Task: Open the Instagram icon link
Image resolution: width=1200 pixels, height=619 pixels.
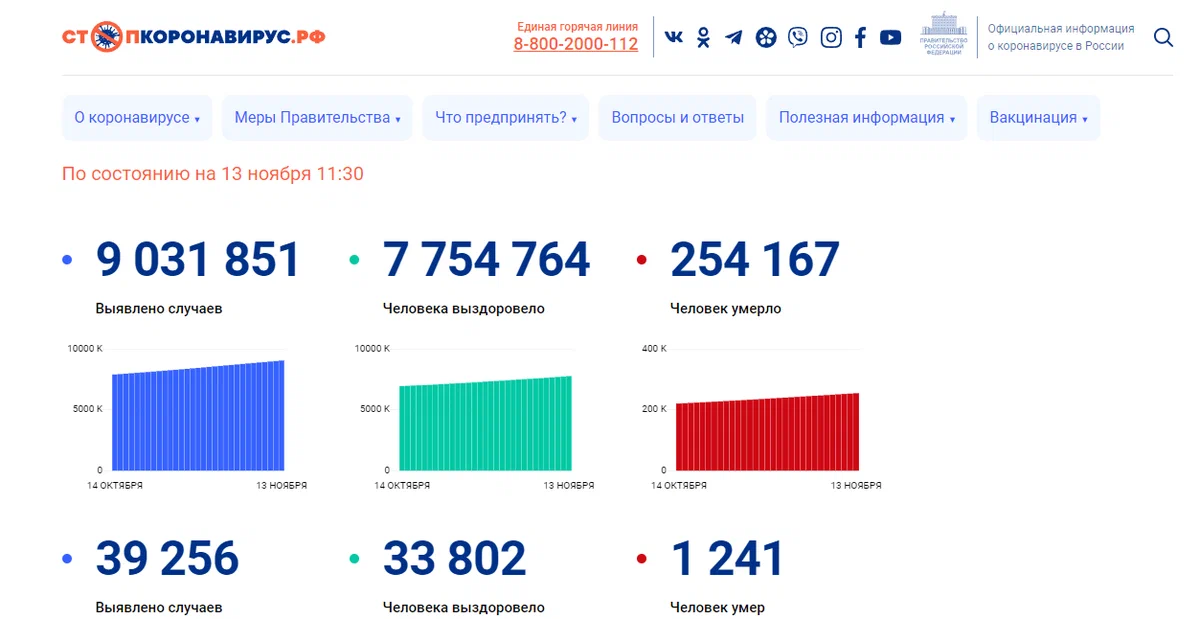Action: point(831,37)
